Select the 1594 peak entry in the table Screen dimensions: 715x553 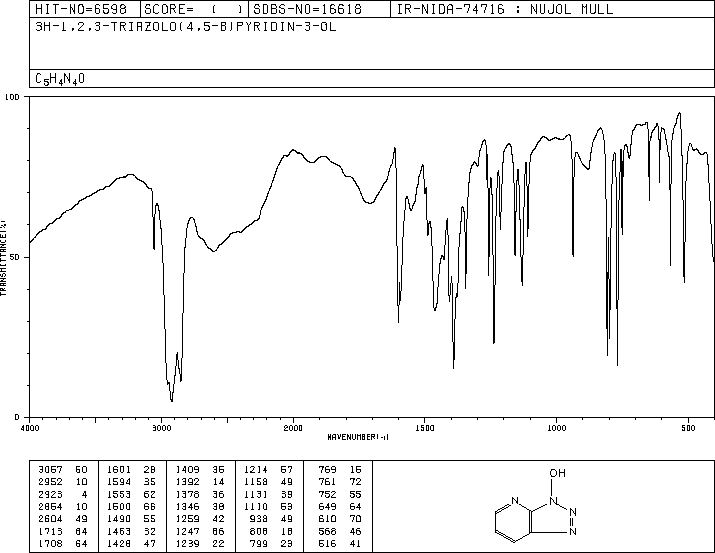point(131,482)
